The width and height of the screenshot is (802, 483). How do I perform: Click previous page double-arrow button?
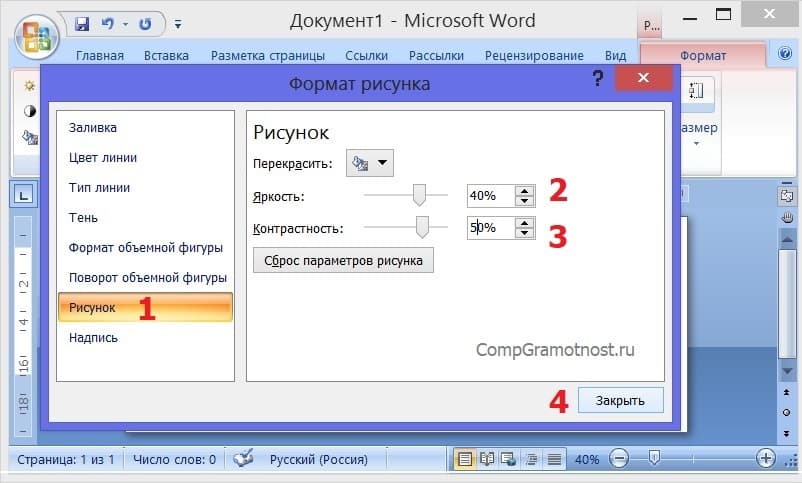(787, 392)
